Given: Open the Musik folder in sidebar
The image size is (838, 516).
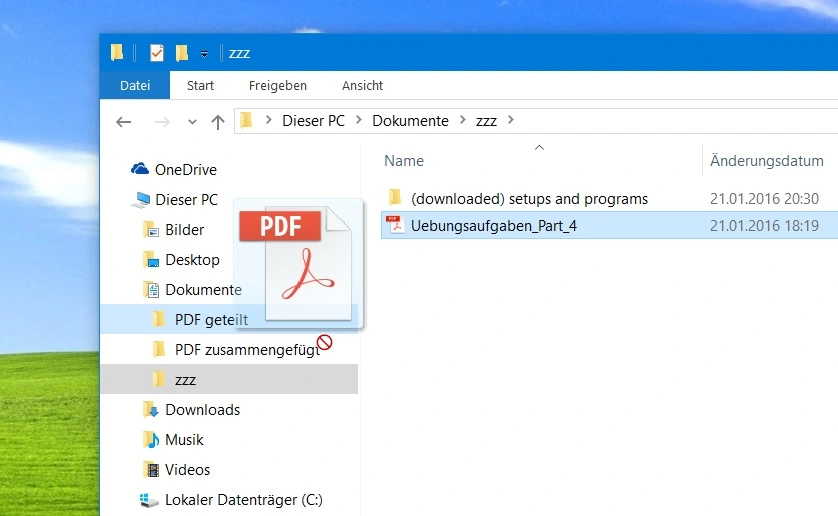Looking at the screenshot, I should tap(184, 440).
